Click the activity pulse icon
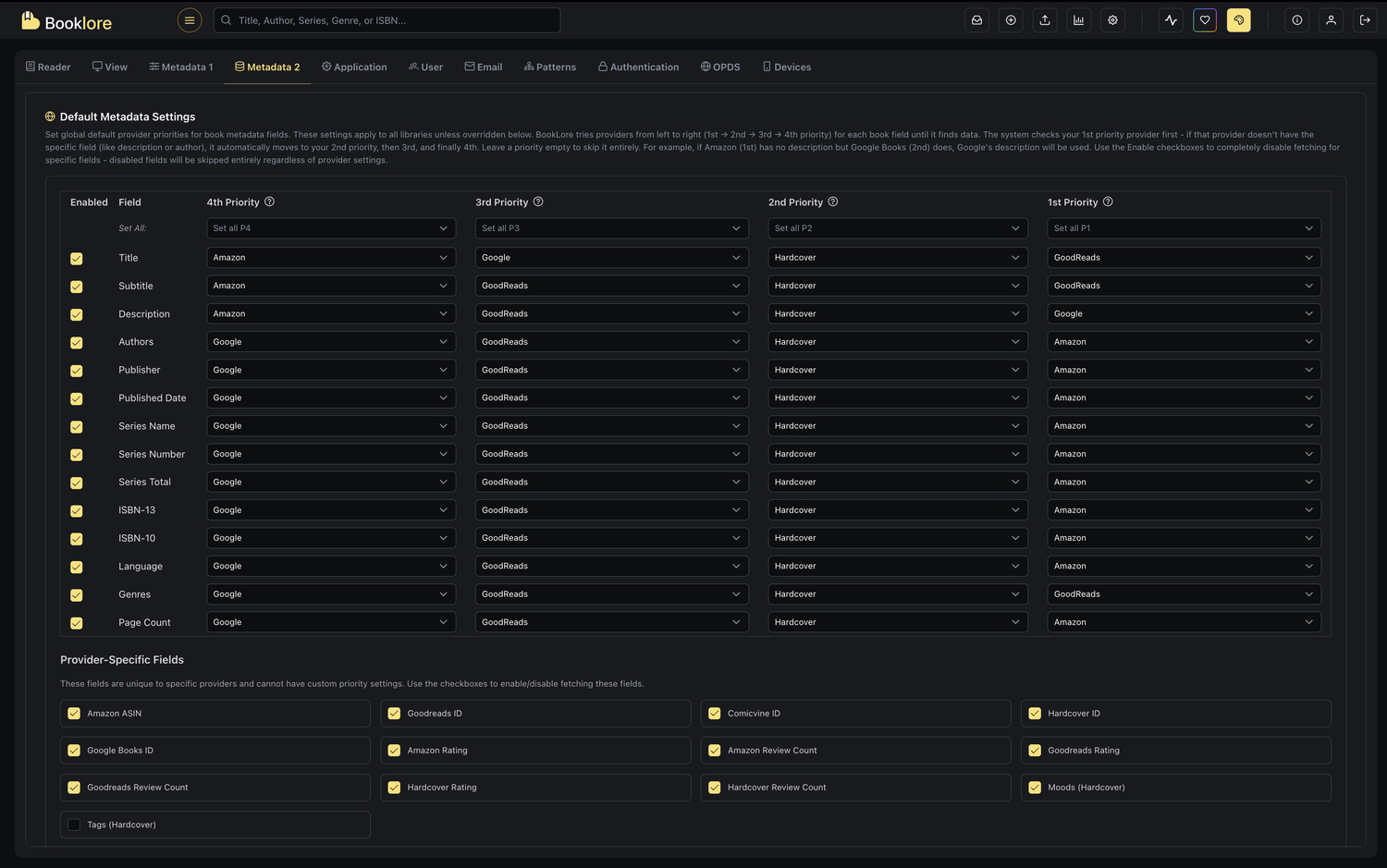 coord(1171,19)
